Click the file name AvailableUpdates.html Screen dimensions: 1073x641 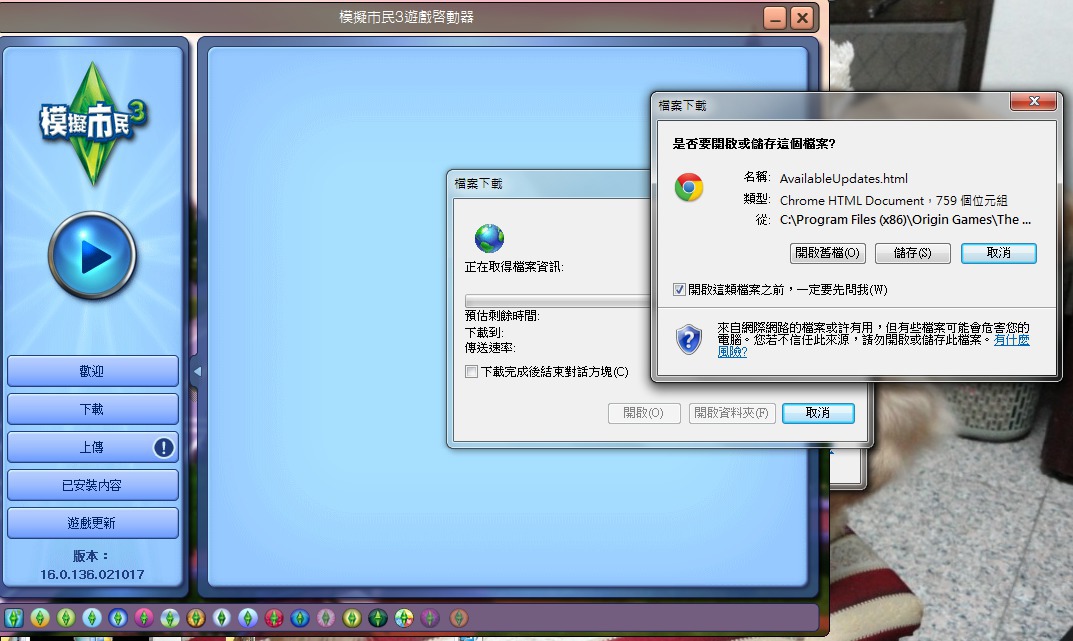point(844,179)
